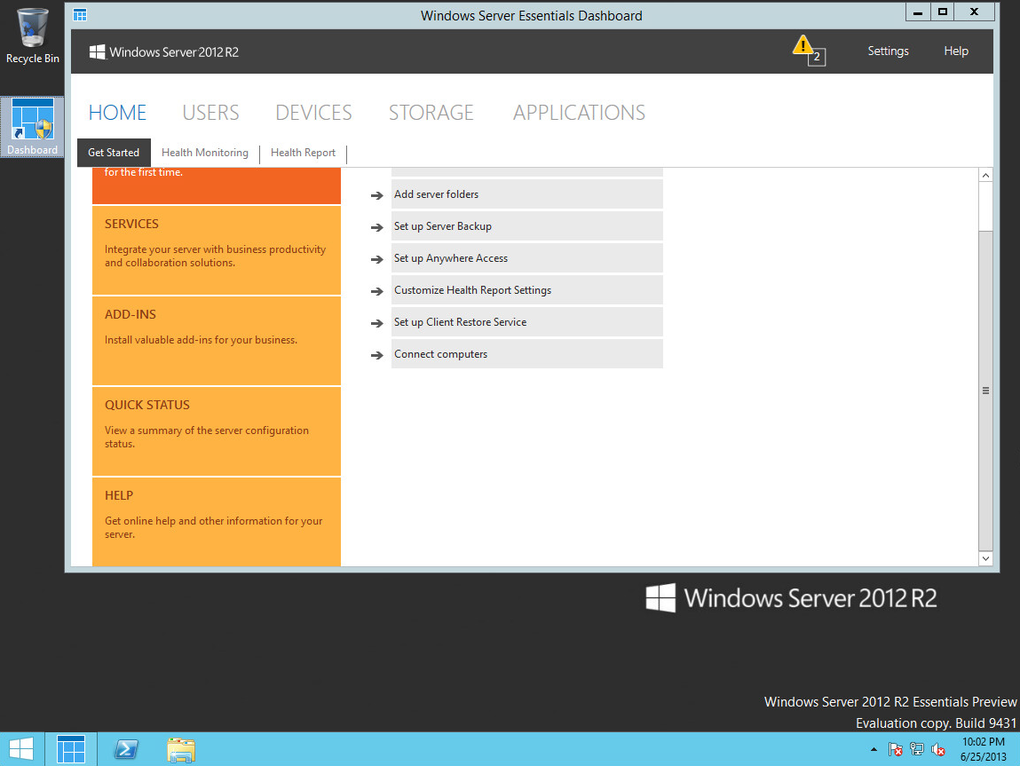This screenshot has width=1020, height=766.
Task: Open the Dashboard taskbar icon
Action: tap(71, 749)
